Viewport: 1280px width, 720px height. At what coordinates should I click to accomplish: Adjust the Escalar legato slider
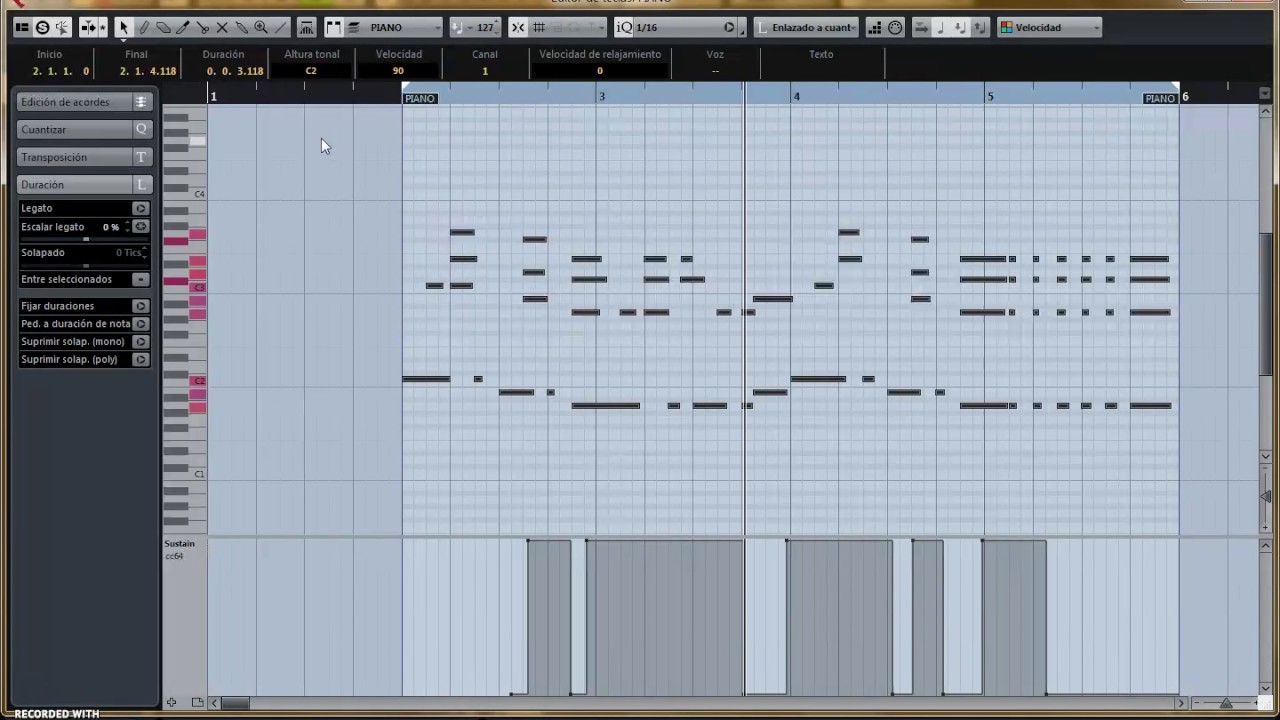[85, 238]
